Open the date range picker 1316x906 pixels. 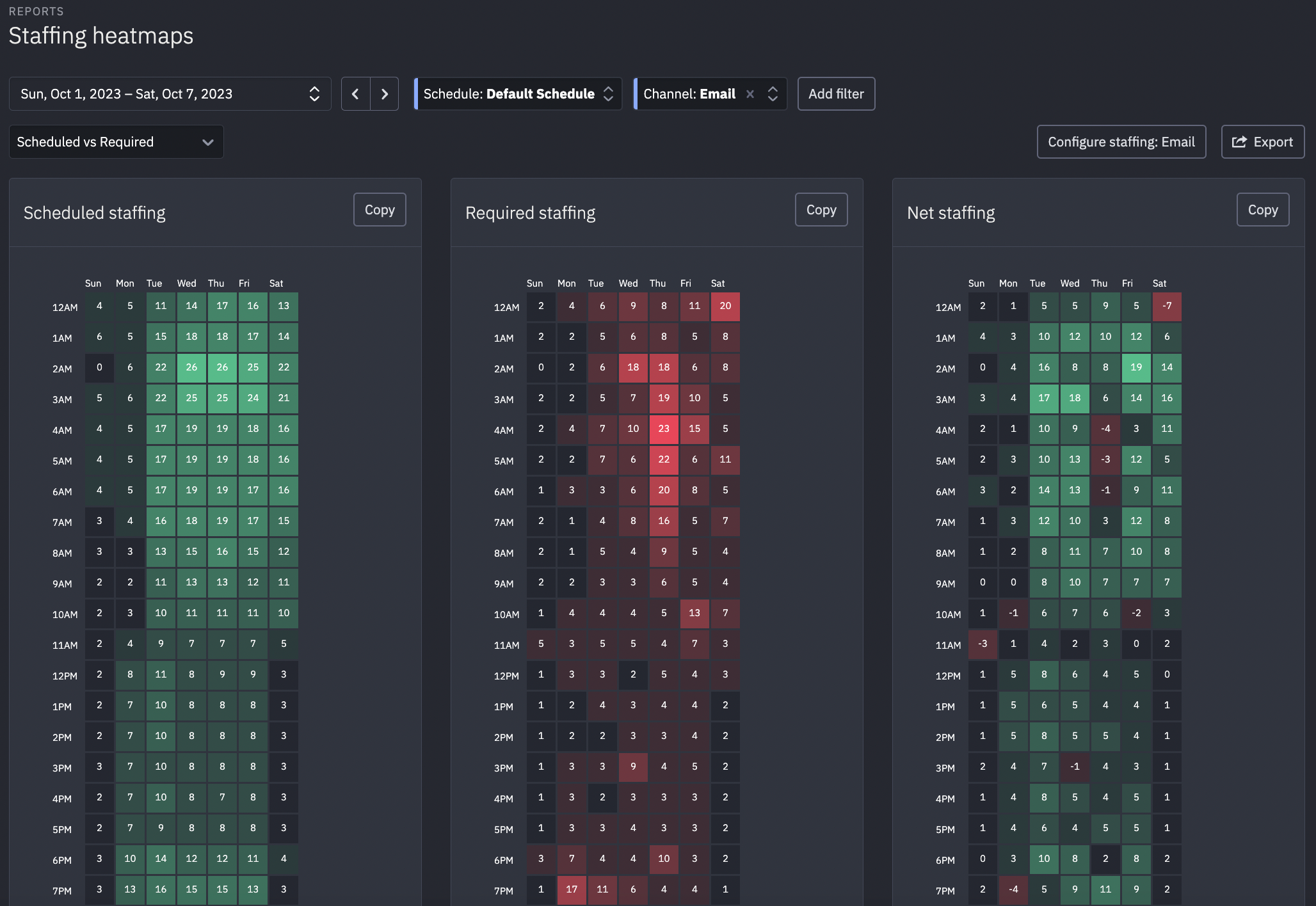[x=170, y=94]
